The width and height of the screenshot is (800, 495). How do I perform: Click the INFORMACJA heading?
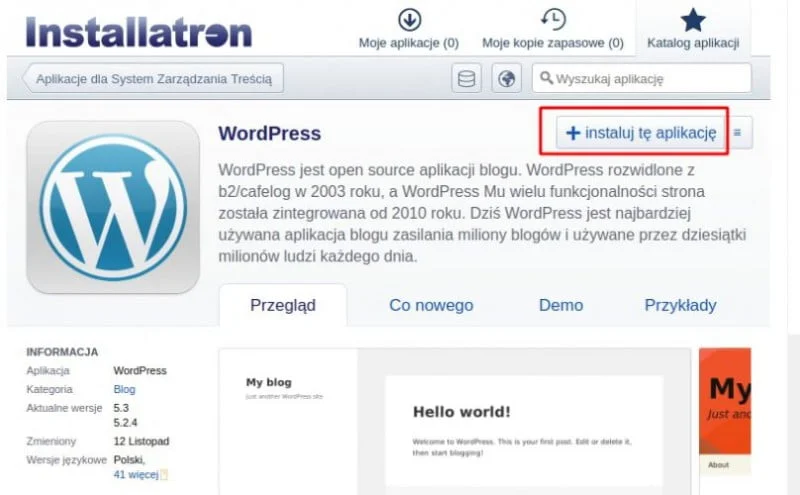[62, 352]
